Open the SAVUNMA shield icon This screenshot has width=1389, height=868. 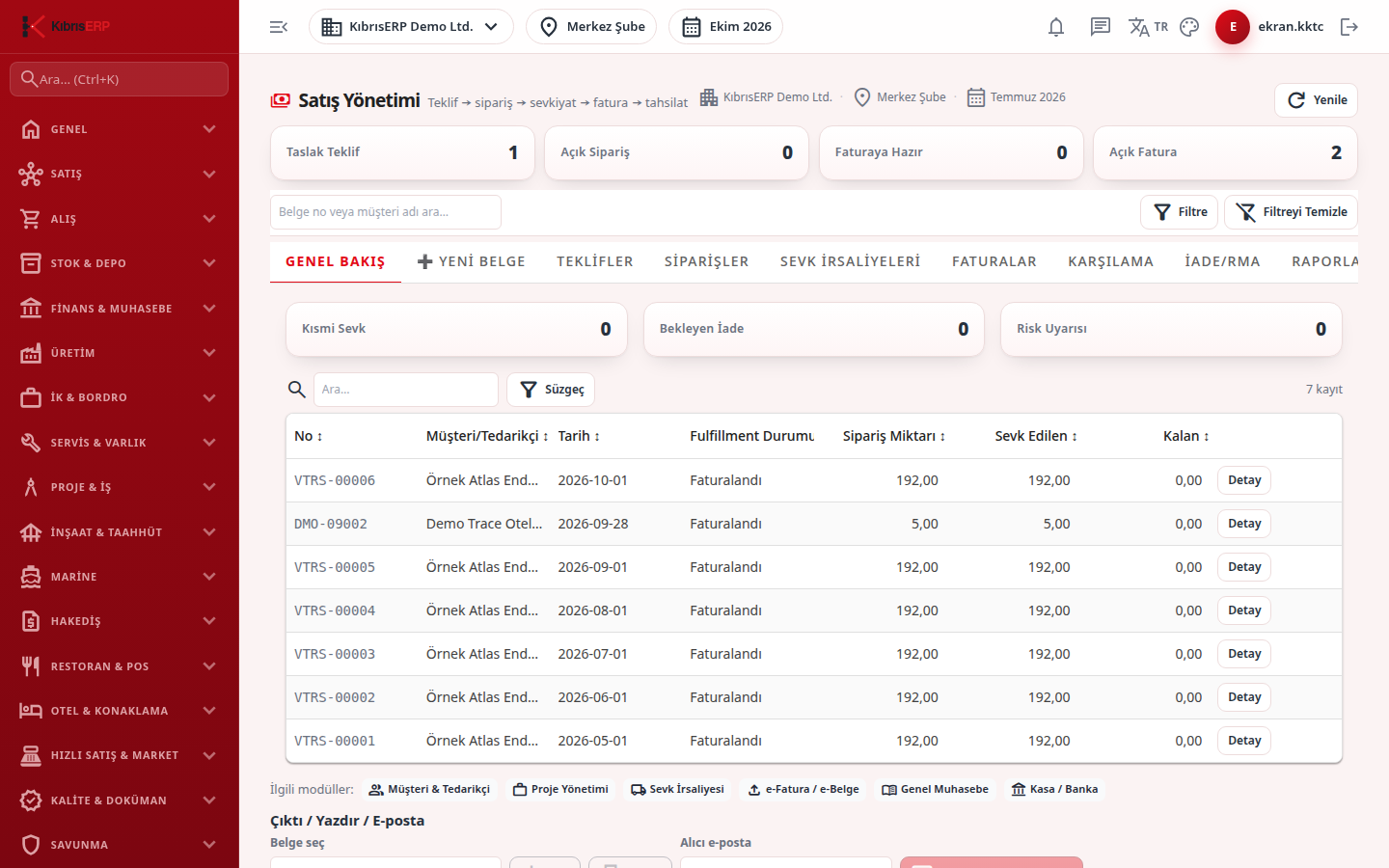click(31, 845)
